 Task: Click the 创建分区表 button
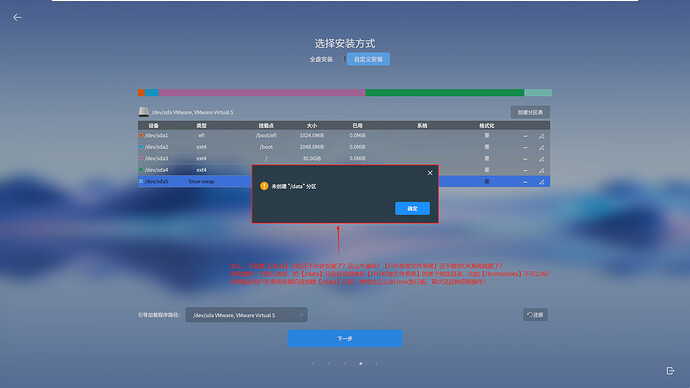pyautogui.click(x=530, y=112)
